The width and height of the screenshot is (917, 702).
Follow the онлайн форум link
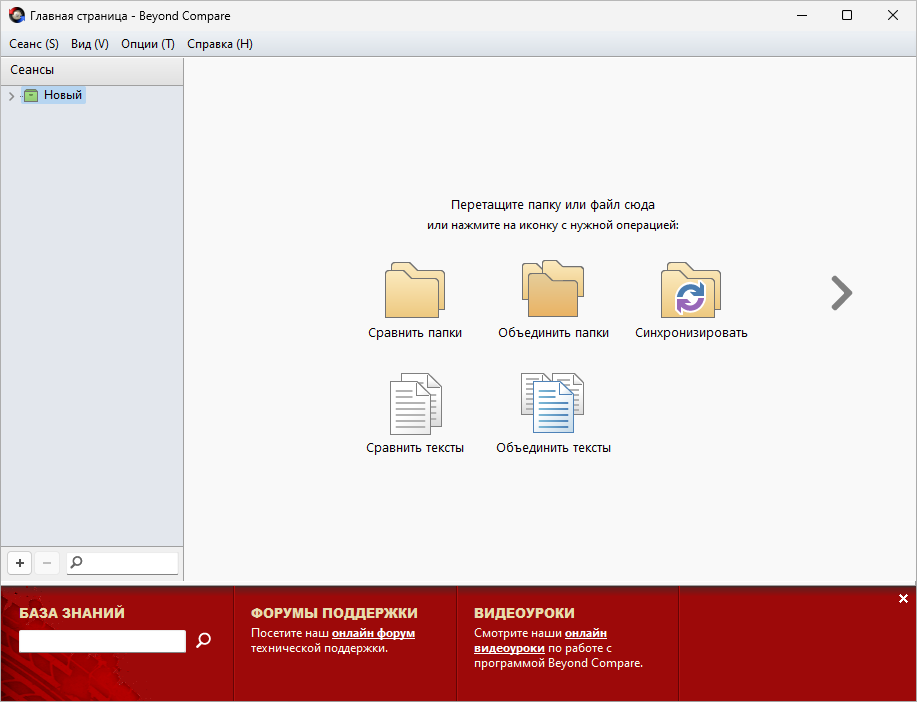373,633
